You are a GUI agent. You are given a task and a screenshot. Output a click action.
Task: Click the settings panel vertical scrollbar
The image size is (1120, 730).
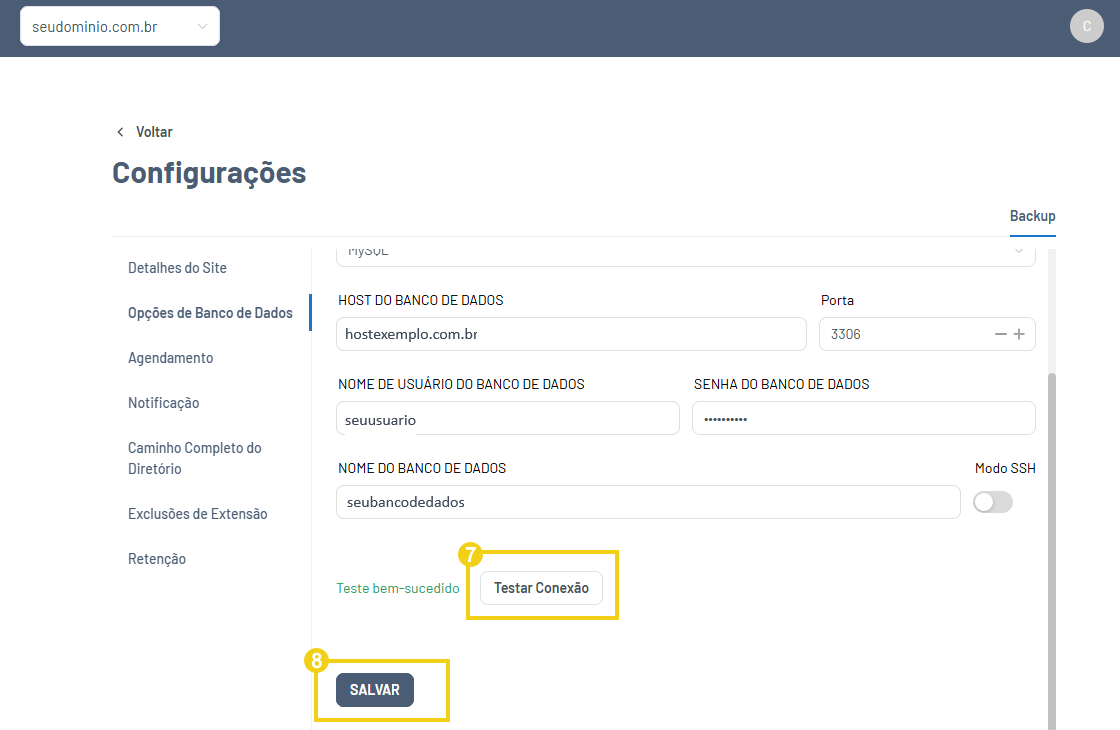[x=1051, y=550]
